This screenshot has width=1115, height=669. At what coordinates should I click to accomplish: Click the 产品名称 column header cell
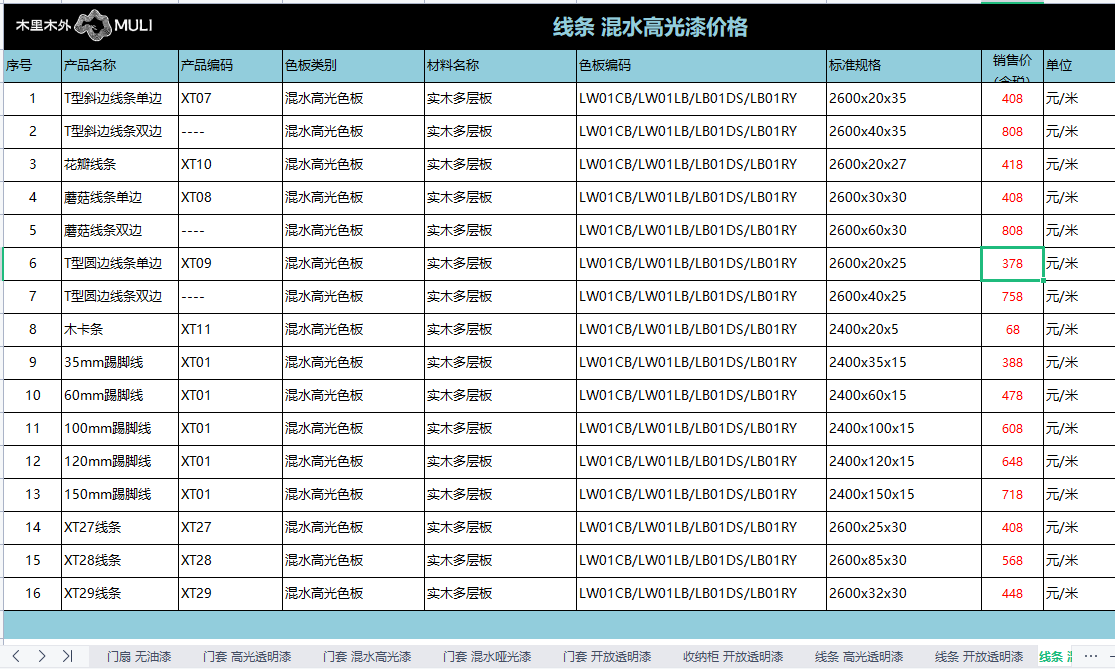tap(119, 66)
